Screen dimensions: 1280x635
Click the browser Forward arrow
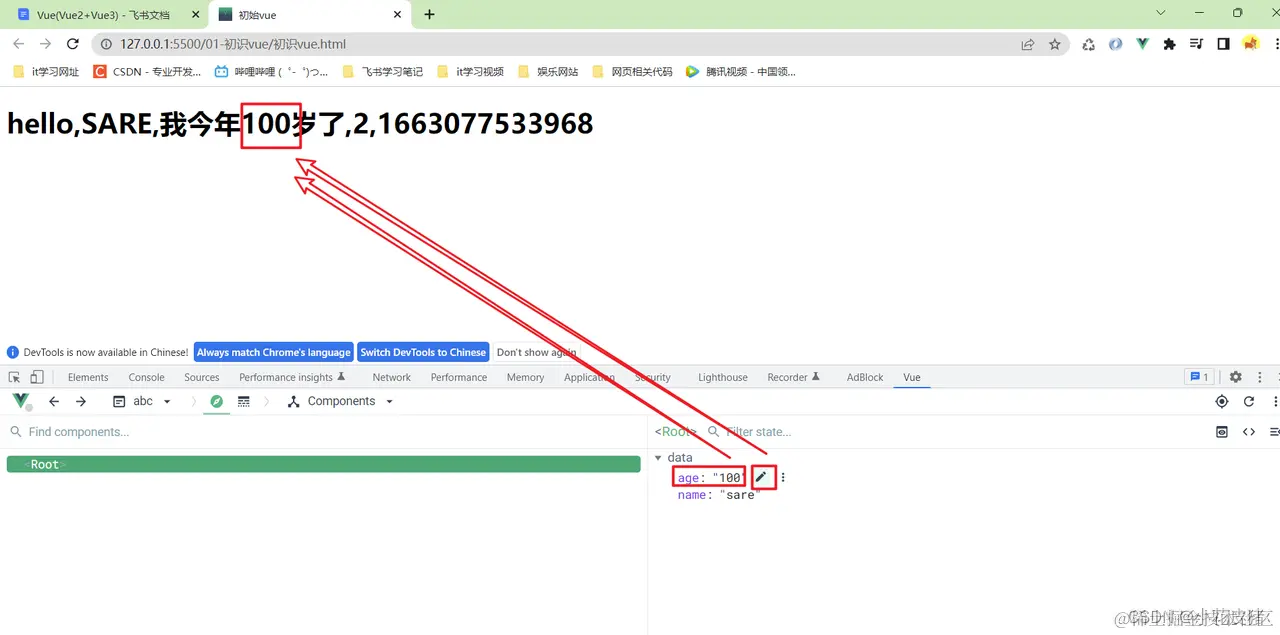[45, 44]
